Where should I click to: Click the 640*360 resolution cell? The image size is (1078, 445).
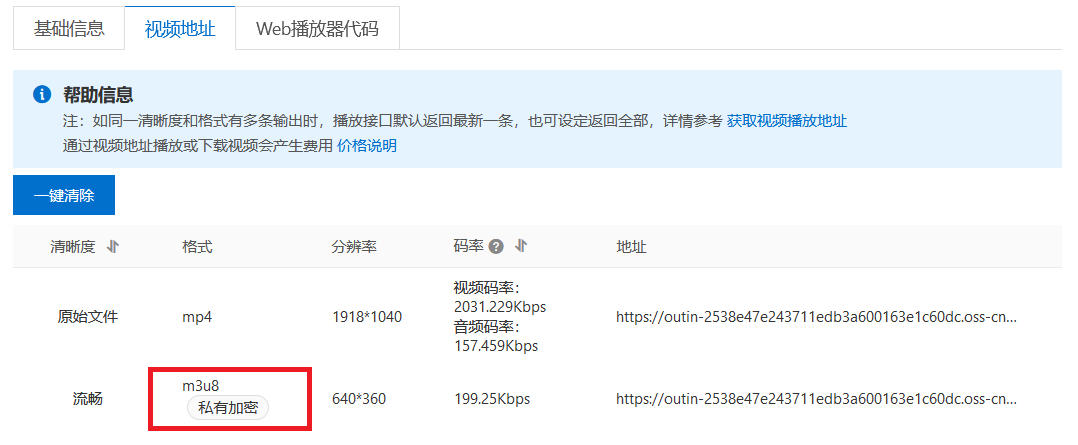[358, 399]
